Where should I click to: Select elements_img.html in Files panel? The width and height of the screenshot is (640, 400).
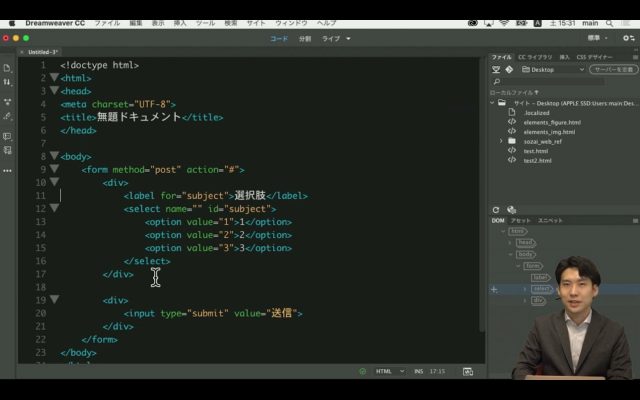tap(549, 132)
